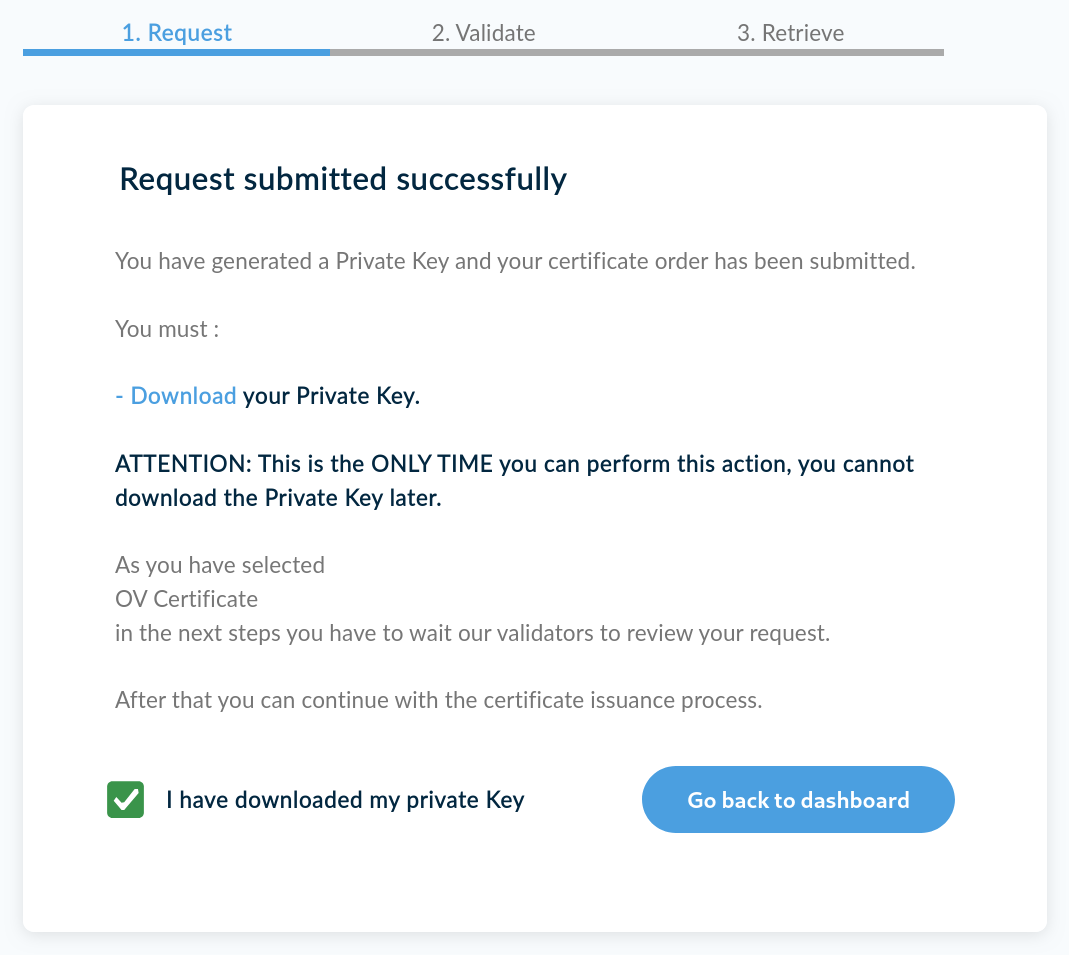This screenshot has width=1069, height=955.
Task: Click the "I have downloaded my private Key" label
Action: click(x=345, y=800)
